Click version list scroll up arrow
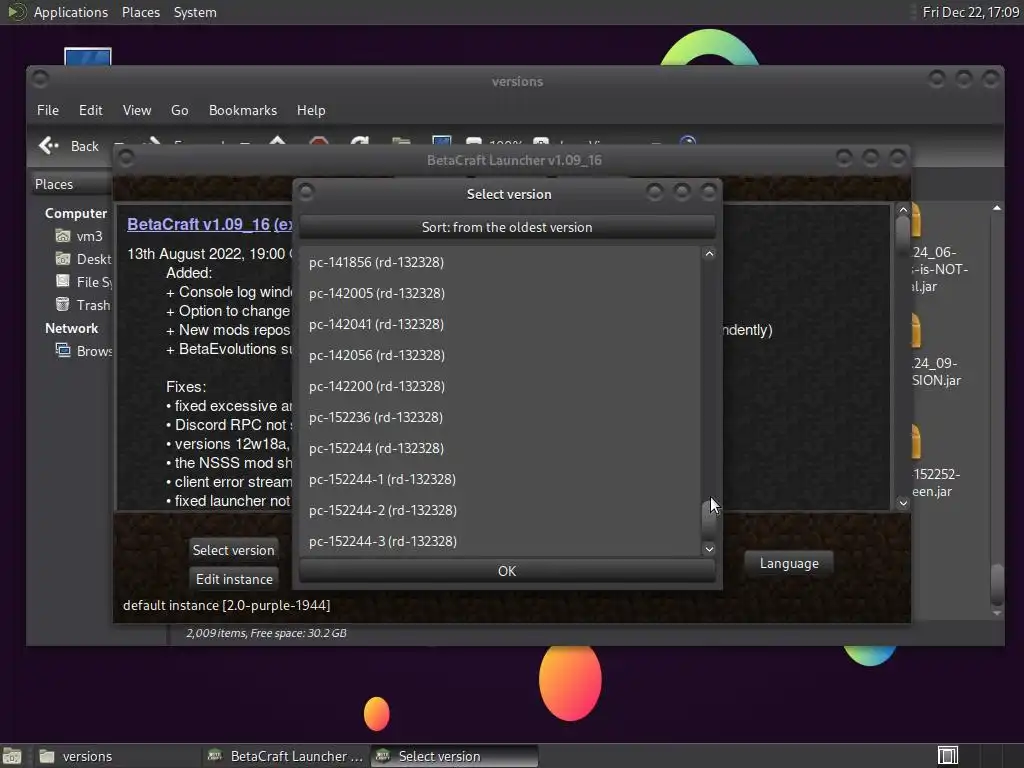The image size is (1024, 768). pos(709,253)
